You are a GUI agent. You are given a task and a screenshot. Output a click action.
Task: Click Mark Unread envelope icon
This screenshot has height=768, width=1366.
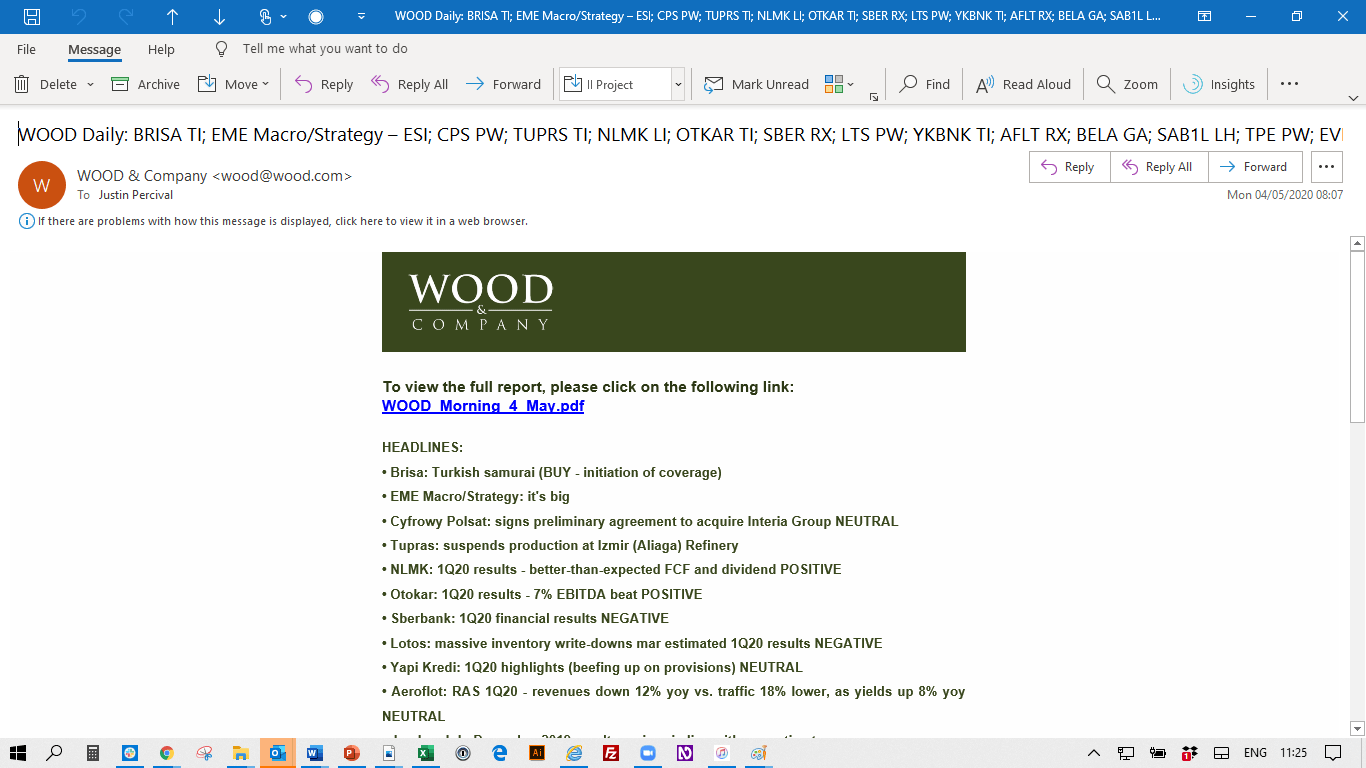pos(714,84)
